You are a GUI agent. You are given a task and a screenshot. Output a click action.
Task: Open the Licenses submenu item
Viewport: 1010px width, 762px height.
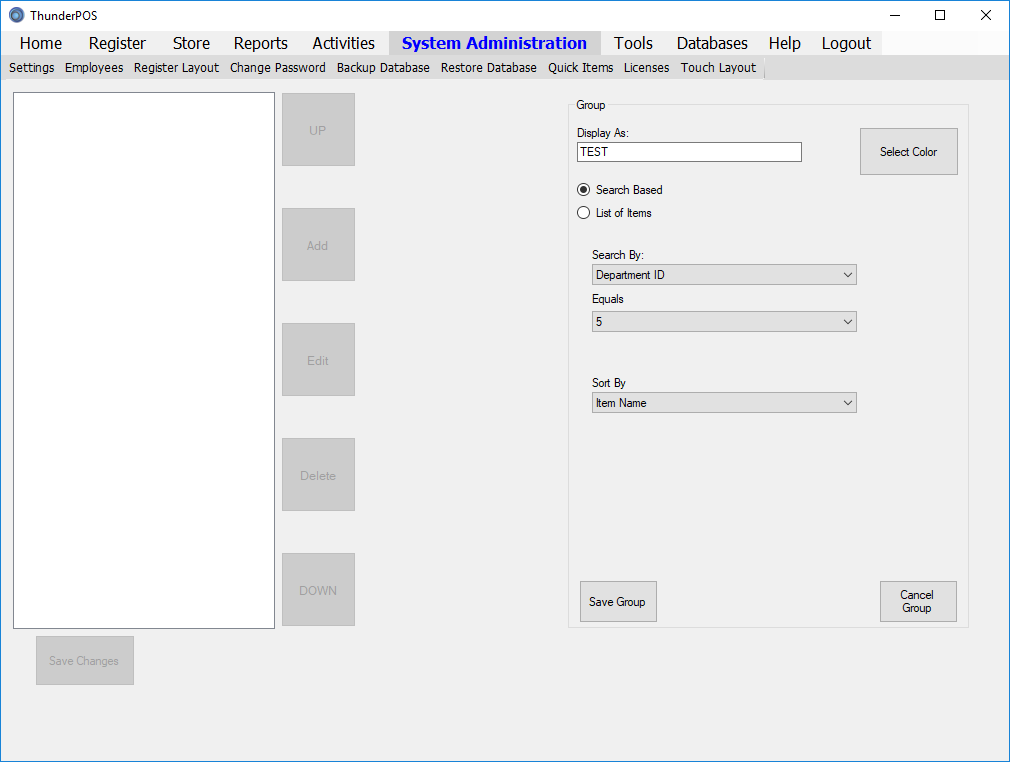[646, 68]
